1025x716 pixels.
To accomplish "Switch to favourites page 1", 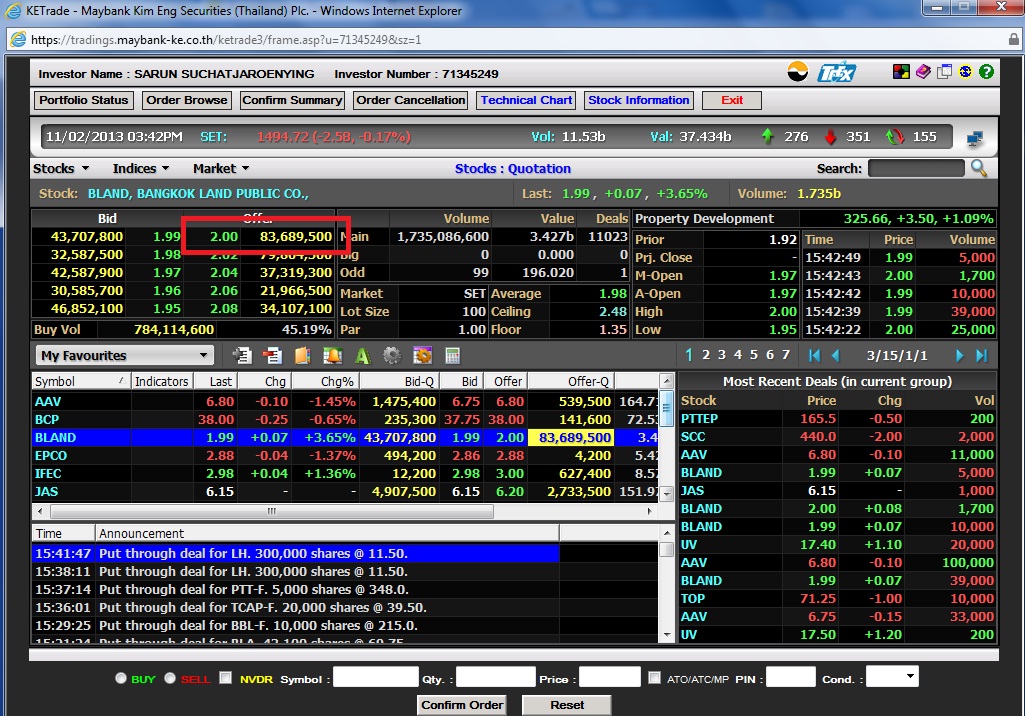I will point(689,355).
